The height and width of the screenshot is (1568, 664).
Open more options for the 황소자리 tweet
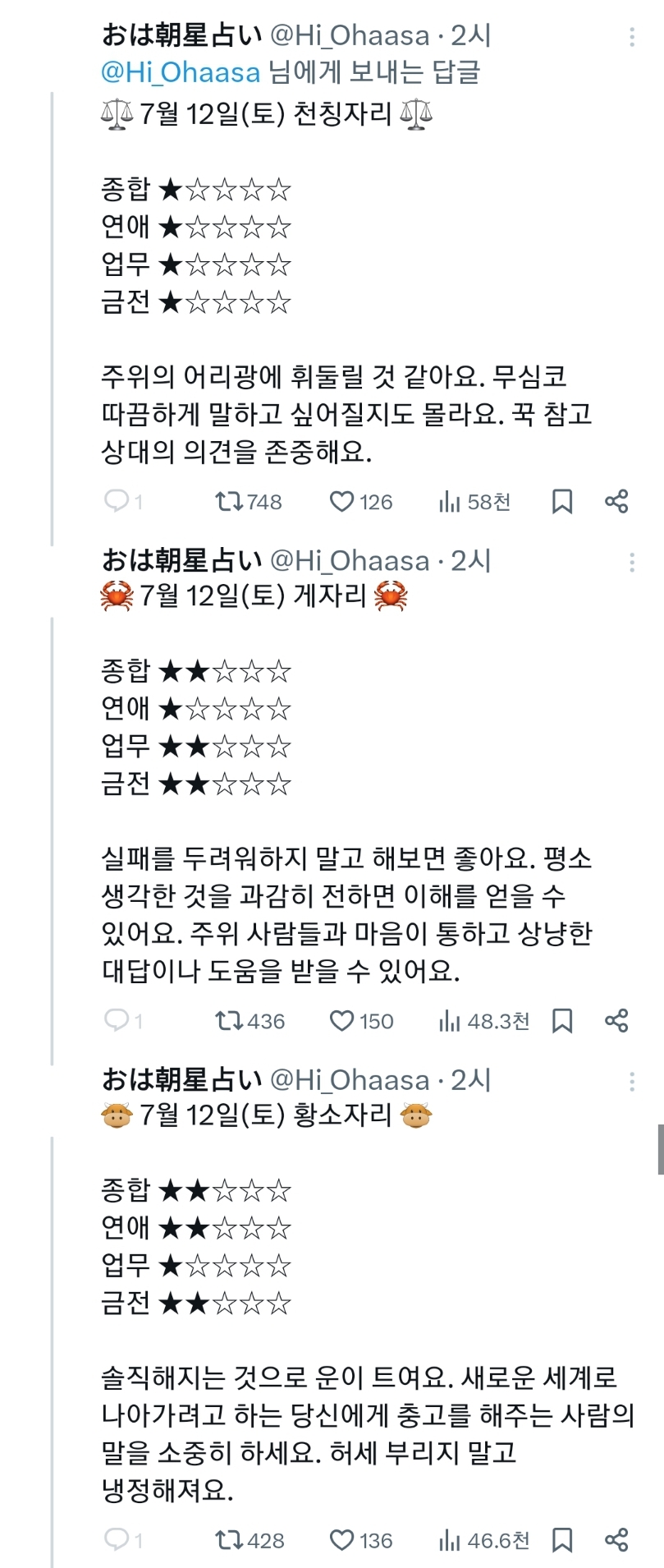[x=631, y=1082]
